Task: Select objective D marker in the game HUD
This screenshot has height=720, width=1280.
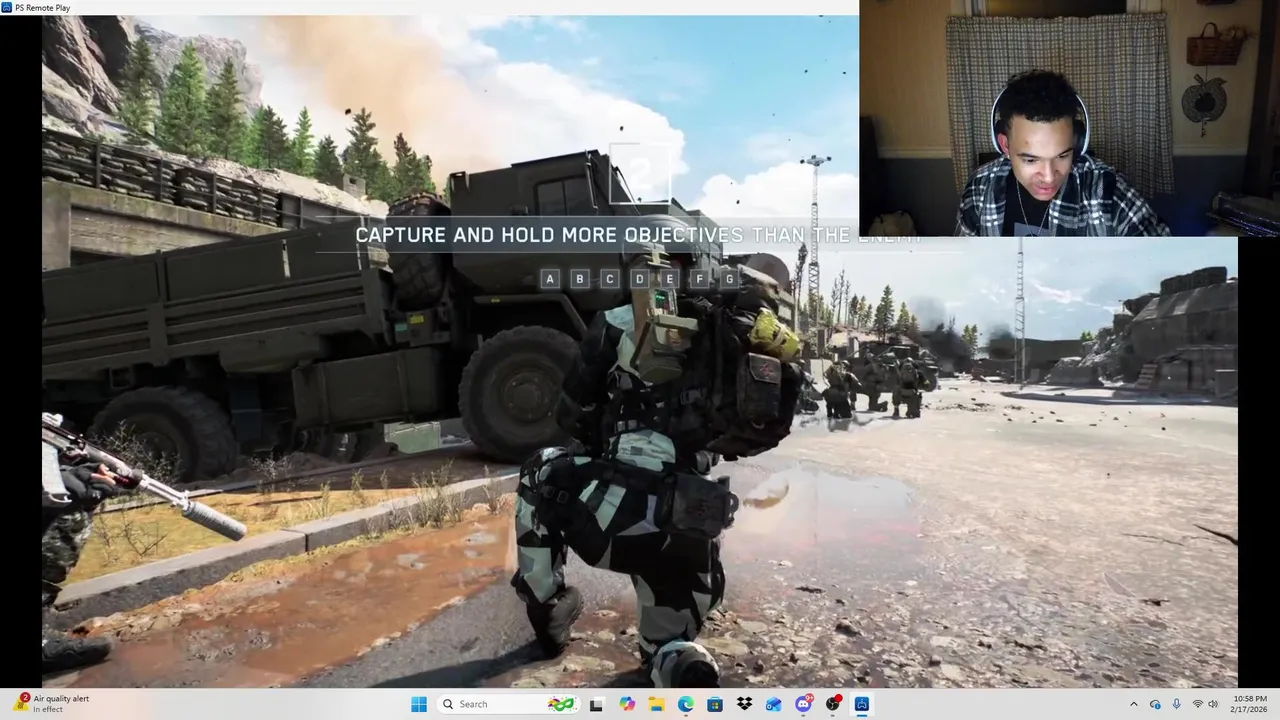Action: click(x=640, y=279)
